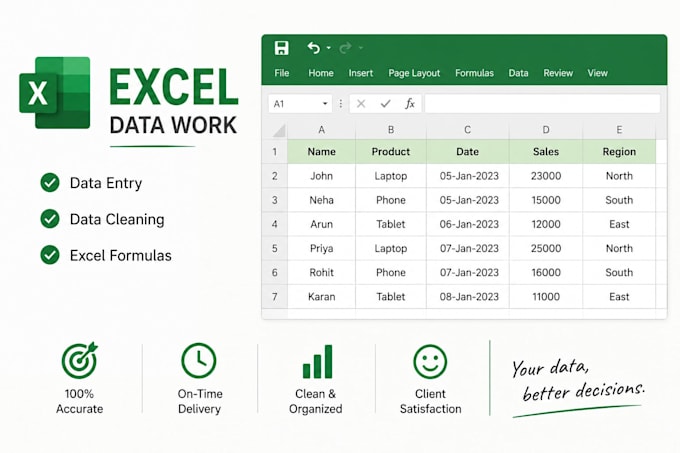Click the 'Date' header cell
Image resolution: width=680 pixels, height=453 pixels.
click(468, 152)
